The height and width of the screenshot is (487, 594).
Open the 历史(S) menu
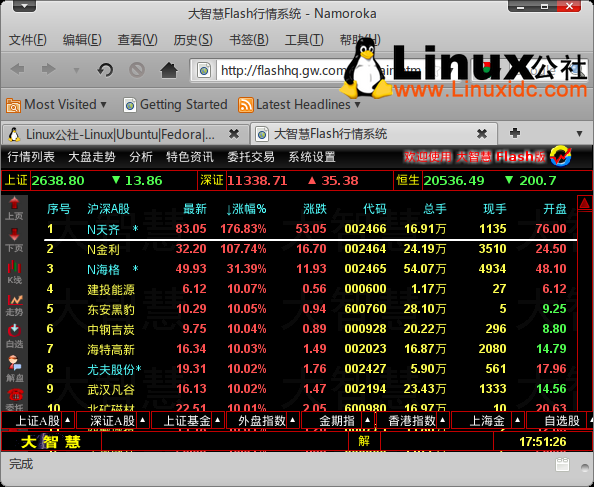[193, 40]
